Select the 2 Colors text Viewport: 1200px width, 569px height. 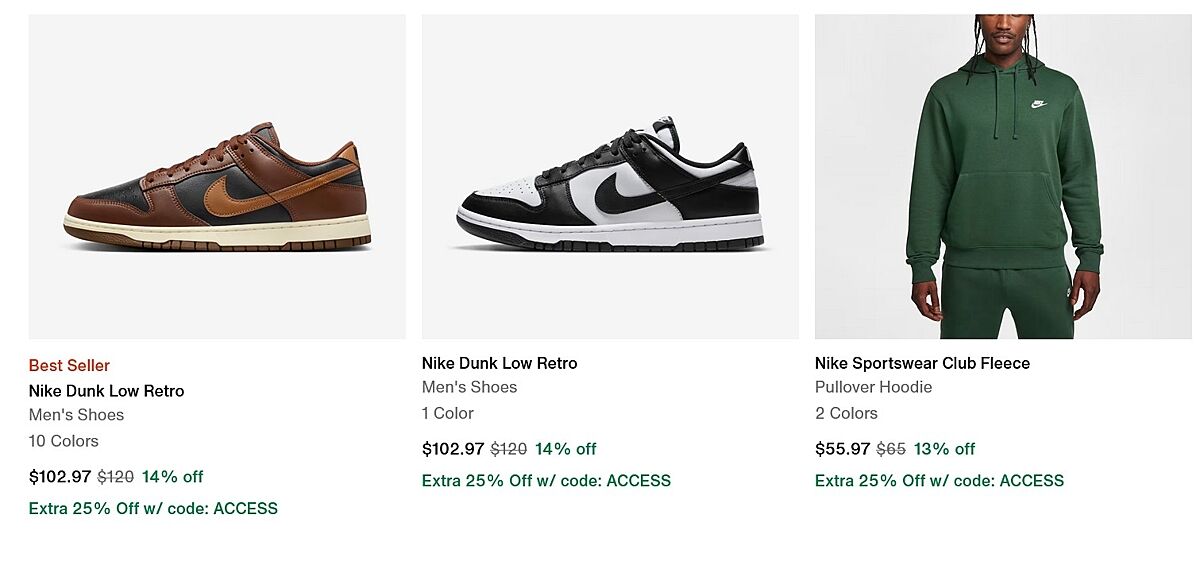846,413
